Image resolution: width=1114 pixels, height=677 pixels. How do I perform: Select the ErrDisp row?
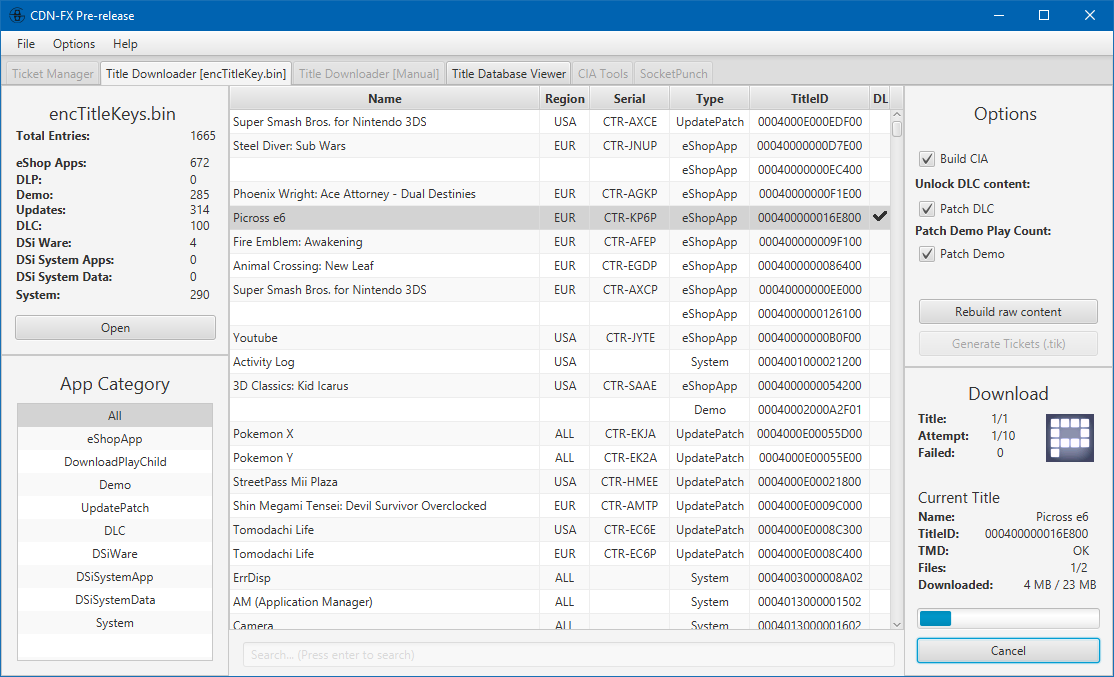[560, 578]
